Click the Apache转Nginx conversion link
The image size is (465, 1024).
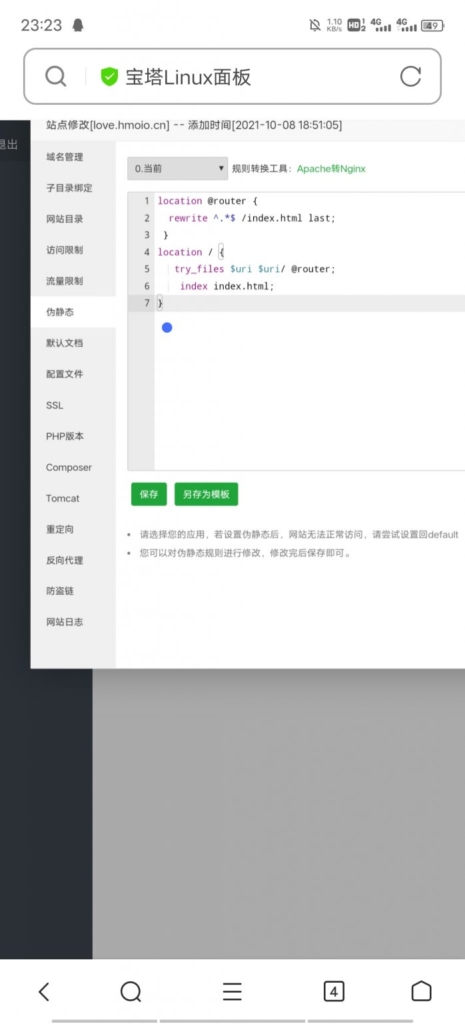[331, 168]
